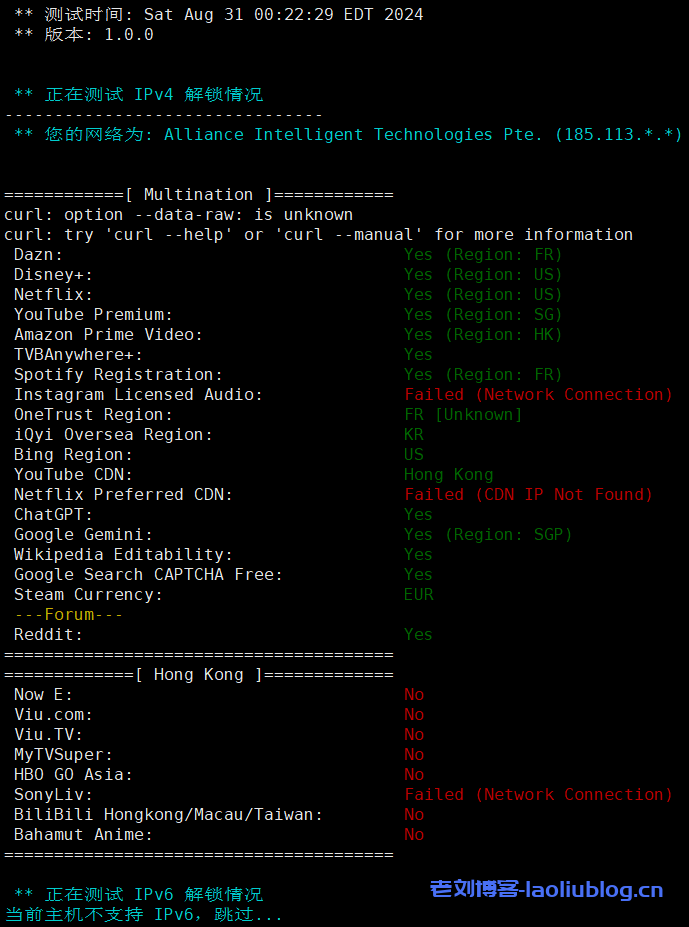Click the Disney+ service label
This screenshot has width=689, height=927.
53,274
